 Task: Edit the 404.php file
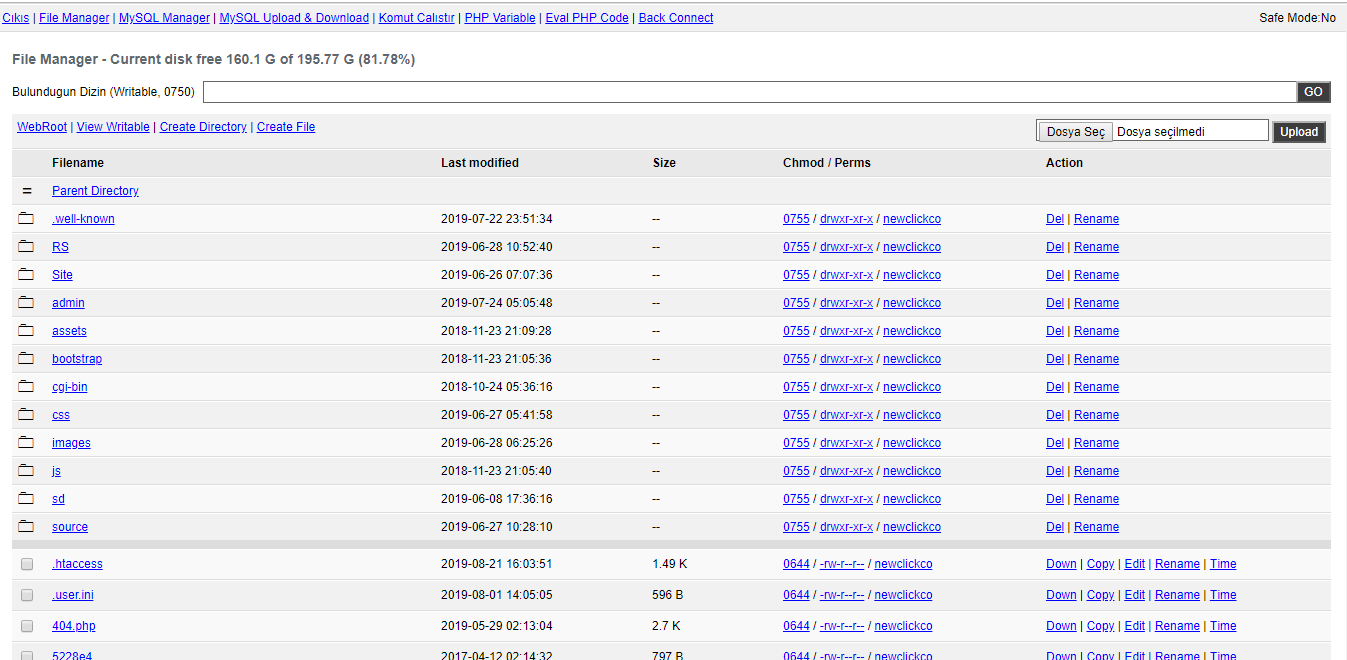click(x=1134, y=626)
